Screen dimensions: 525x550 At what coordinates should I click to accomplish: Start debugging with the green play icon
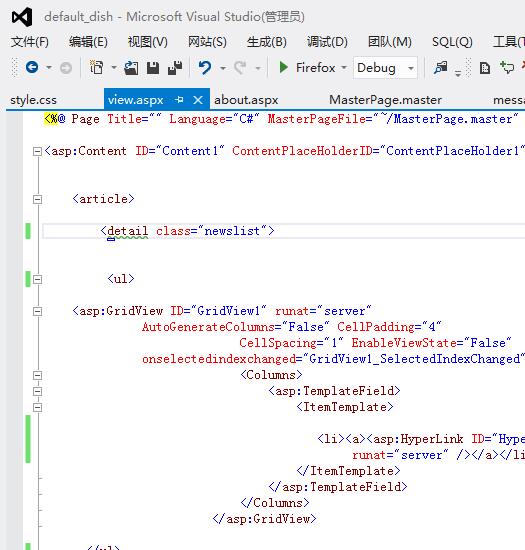pos(283,67)
